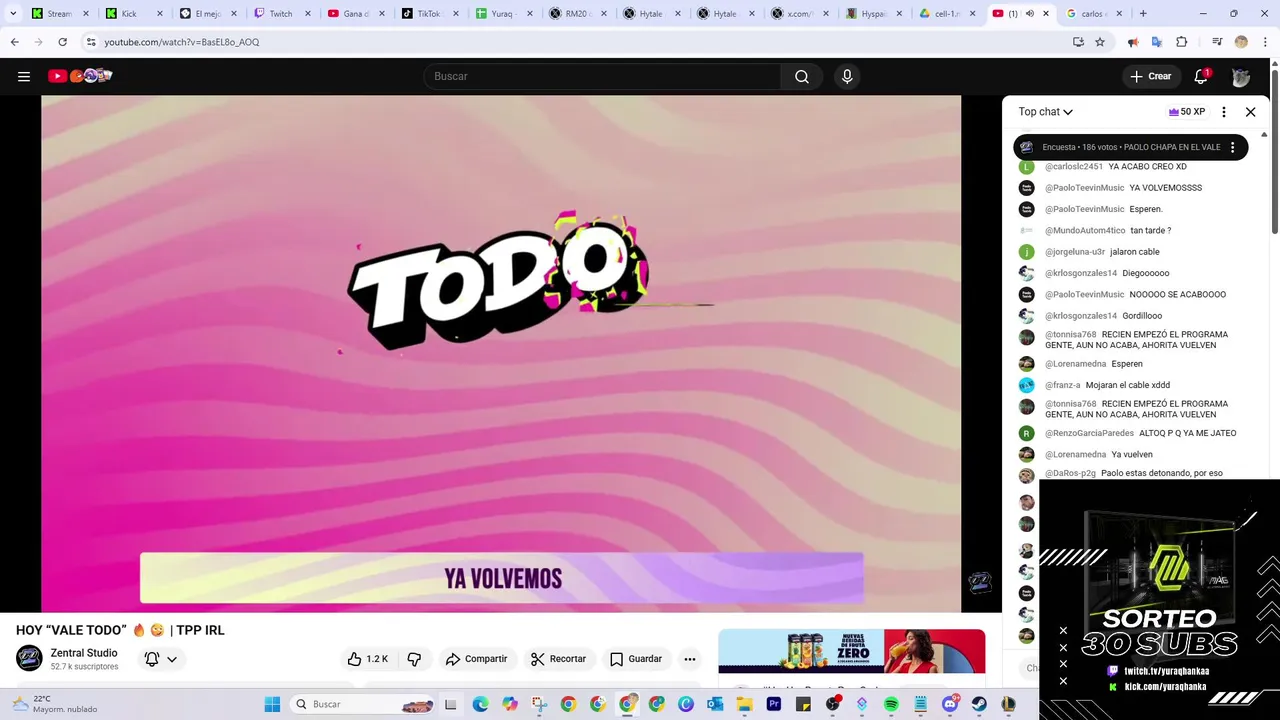Image resolution: width=1280 pixels, height=720 pixels.
Task: Open the Chrome profile avatar
Action: [x=1241, y=42]
